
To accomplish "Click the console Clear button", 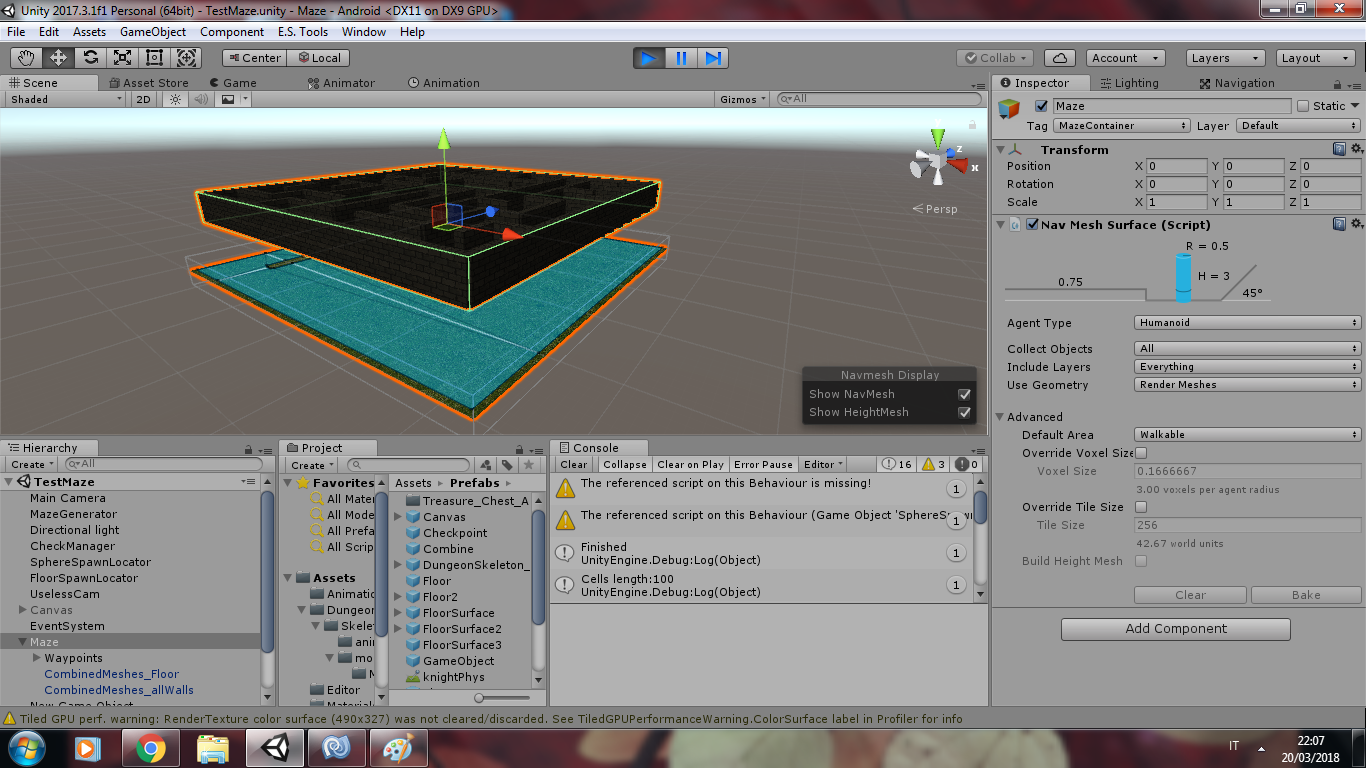I will click(574, 464).
